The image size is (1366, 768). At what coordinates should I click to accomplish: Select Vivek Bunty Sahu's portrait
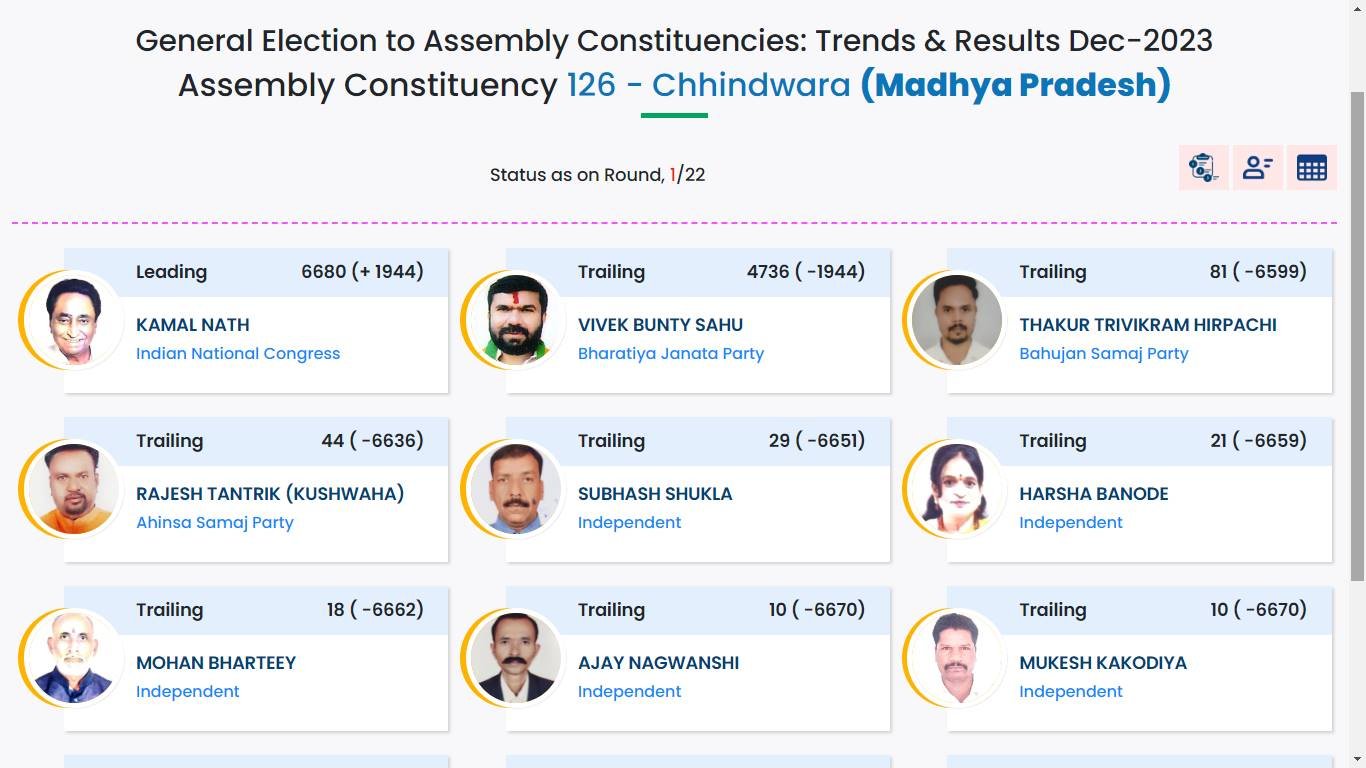(515, 320)
